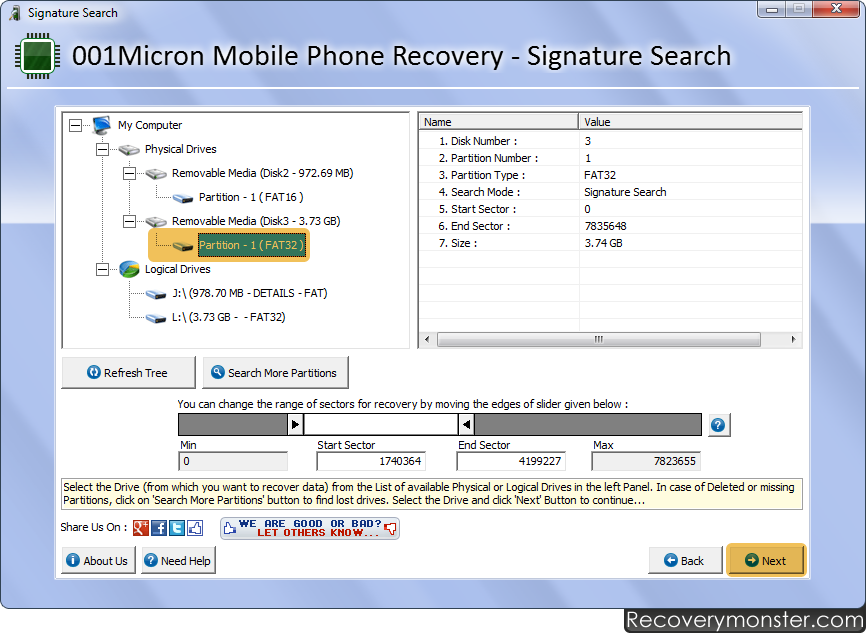Collapse the Physical Drives node

point(102,149)
